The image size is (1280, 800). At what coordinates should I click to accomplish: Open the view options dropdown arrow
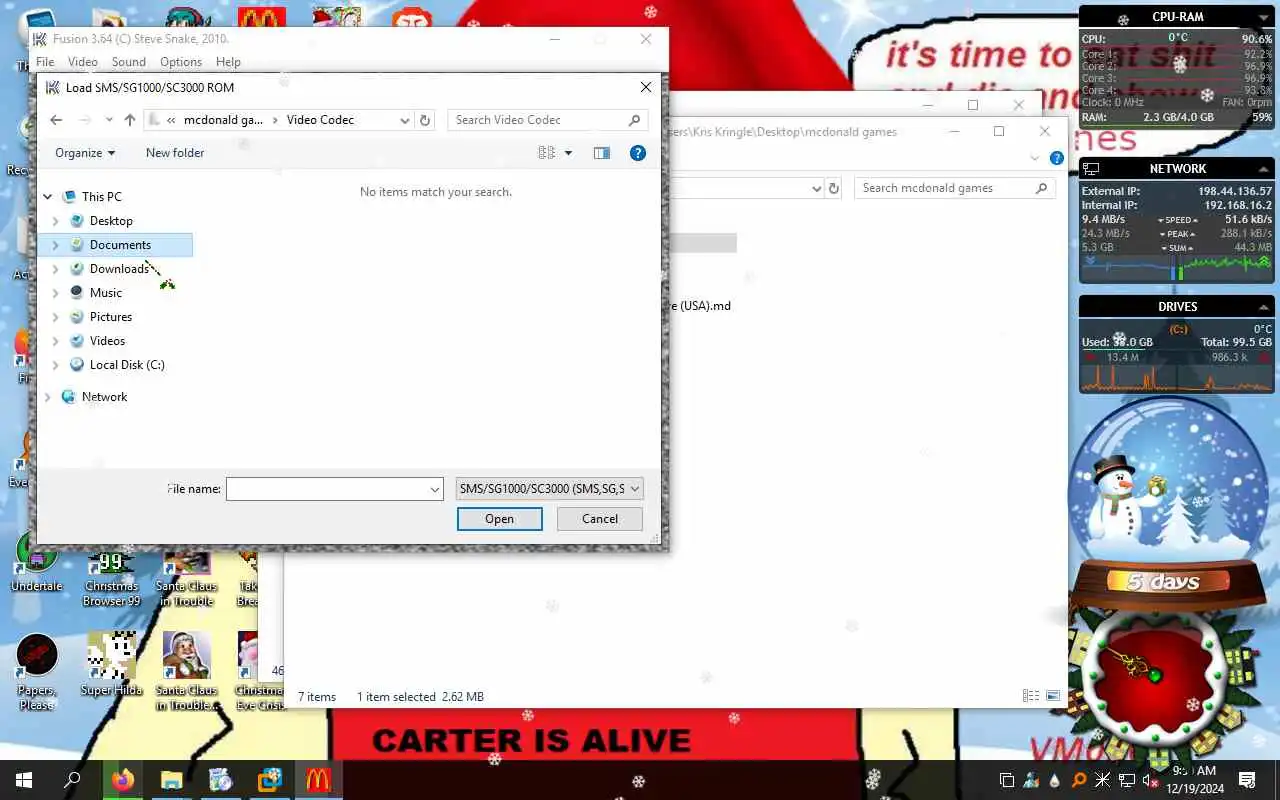click(568, 153)
